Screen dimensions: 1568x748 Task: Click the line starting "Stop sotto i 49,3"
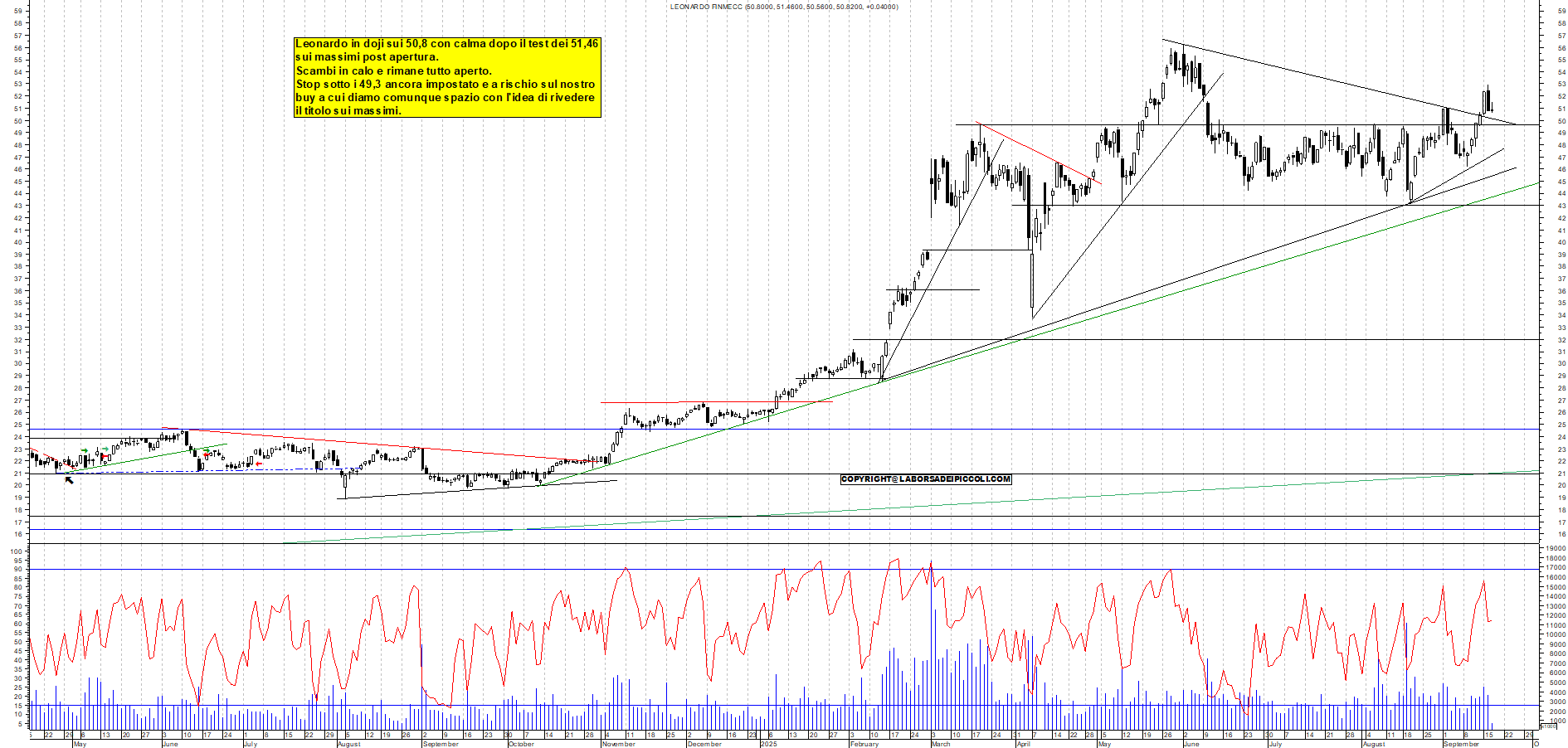pyautogui.click(x=446, y=84)
